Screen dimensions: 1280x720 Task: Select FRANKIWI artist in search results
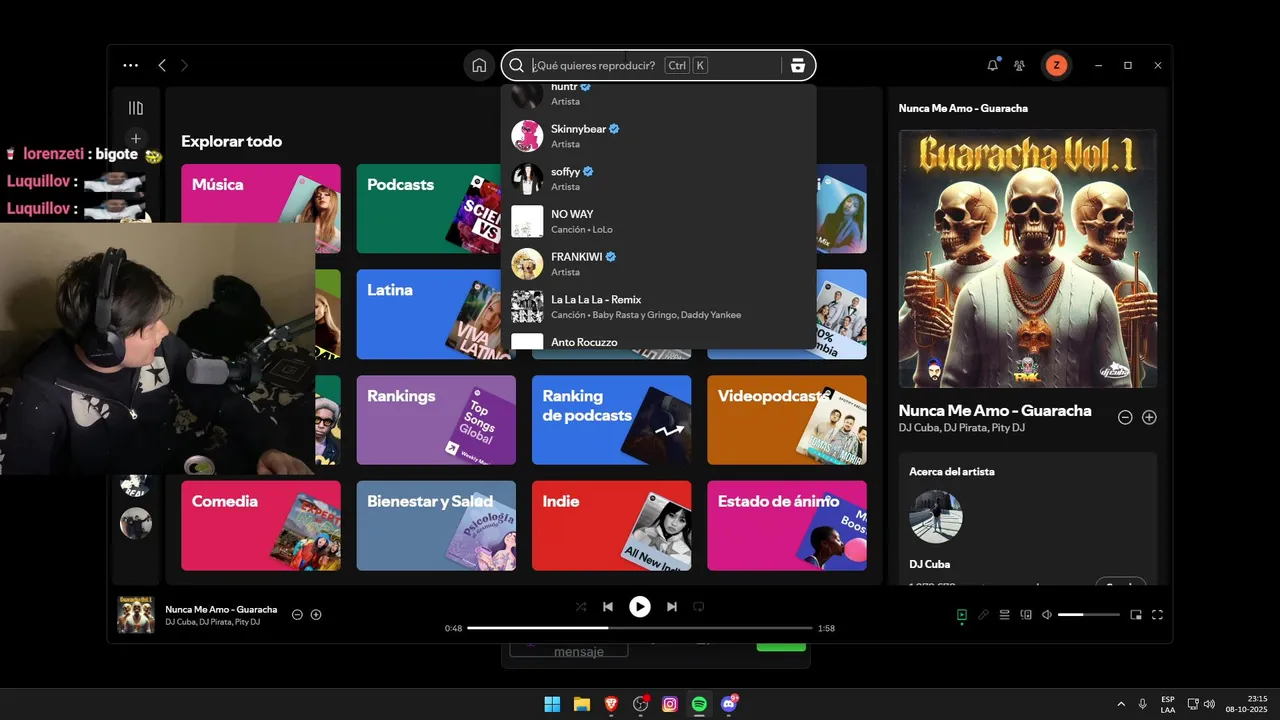tap(659, 264)
